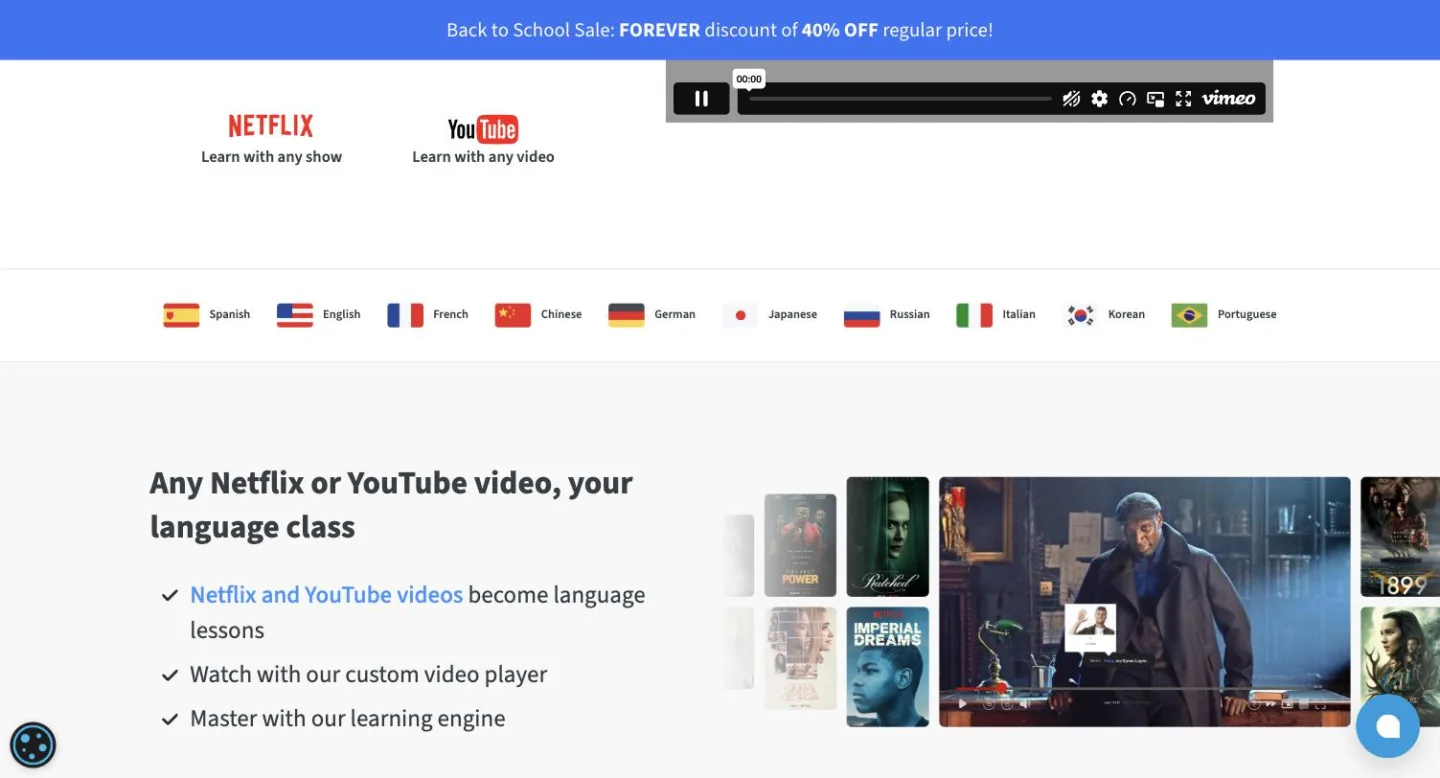The width and height of the screenshot is (1440, 778).
Task: Click the Back to School Sale banner
Action: point(720,30)
